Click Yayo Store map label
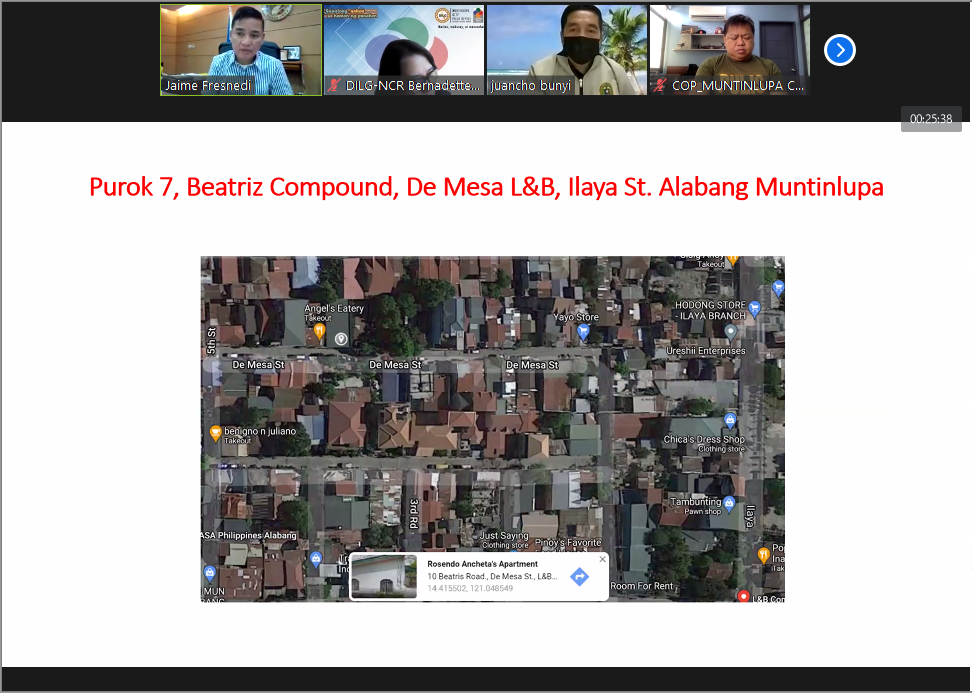Image resolution: width=972 pixels, height=693 pixels. (576, 317)
